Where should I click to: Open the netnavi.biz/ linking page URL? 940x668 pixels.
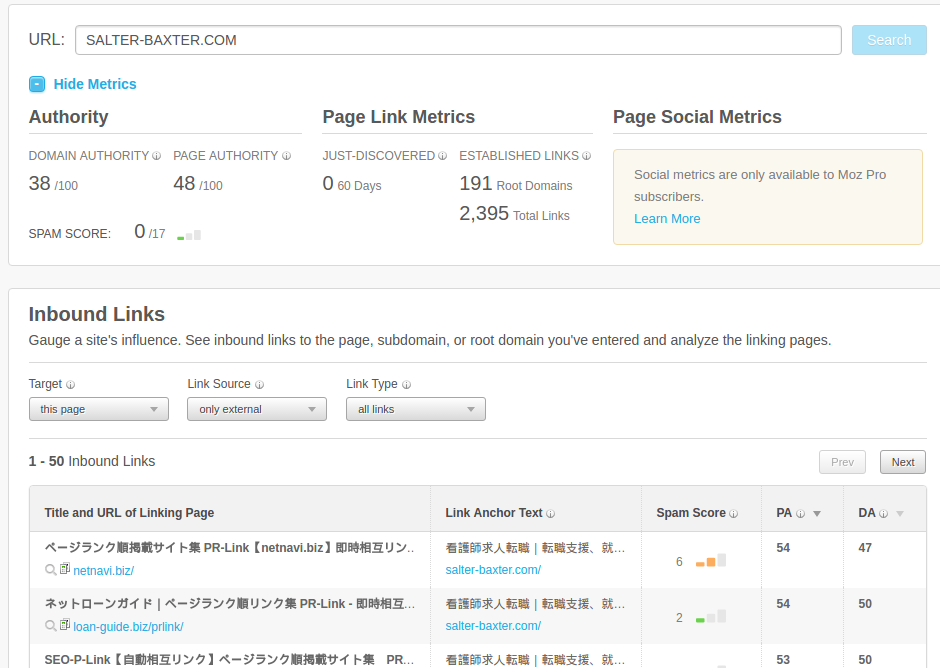(103, 571)
